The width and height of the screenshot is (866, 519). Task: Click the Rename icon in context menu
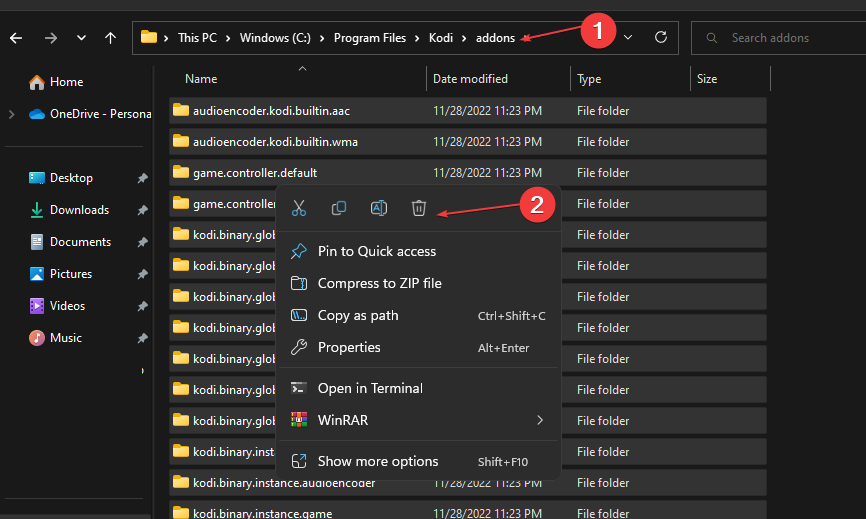pos(378,208)
